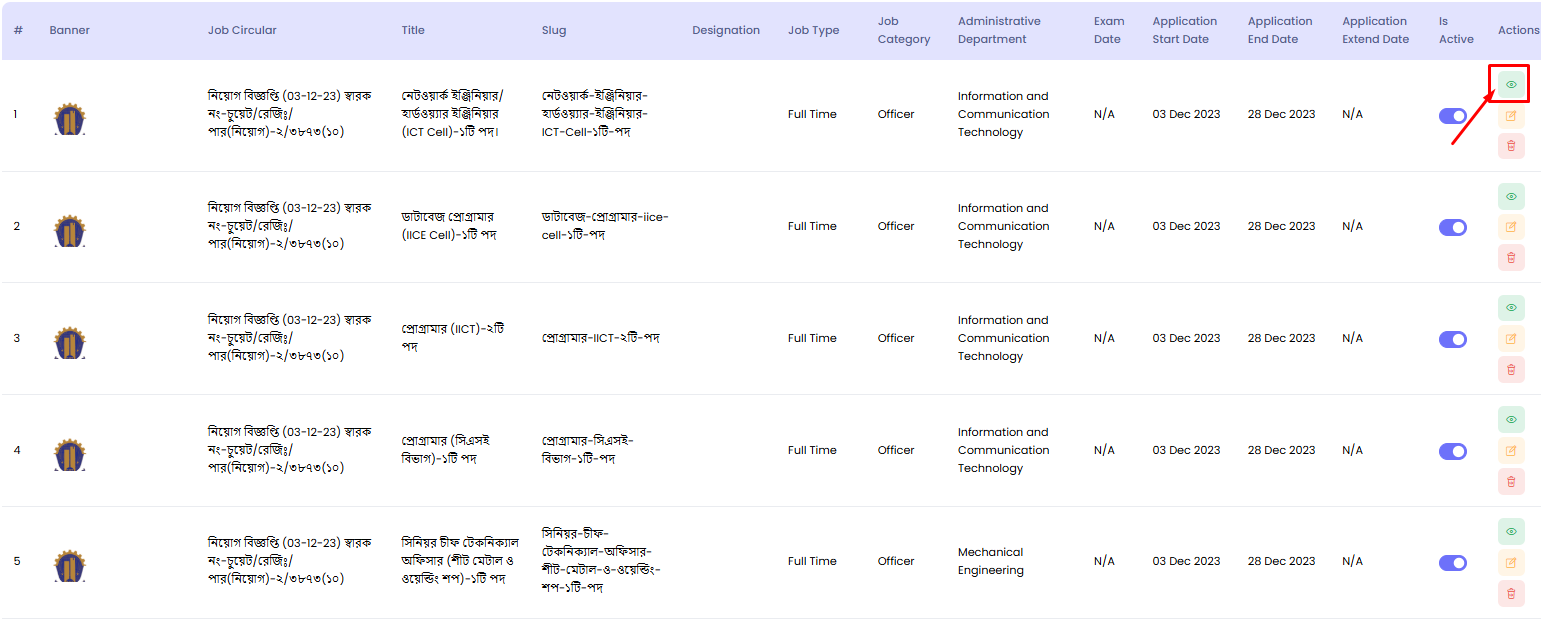Delete row 2 using the trash icon
Image resolution: width=1541 pixels, height=619 pixels.
coord(1510,258)
